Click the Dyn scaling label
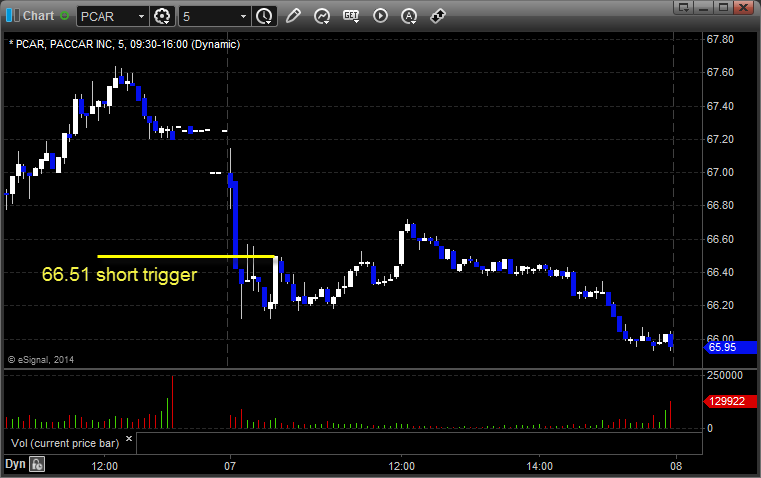Screen dimensions: 761x478 [15, 464]
